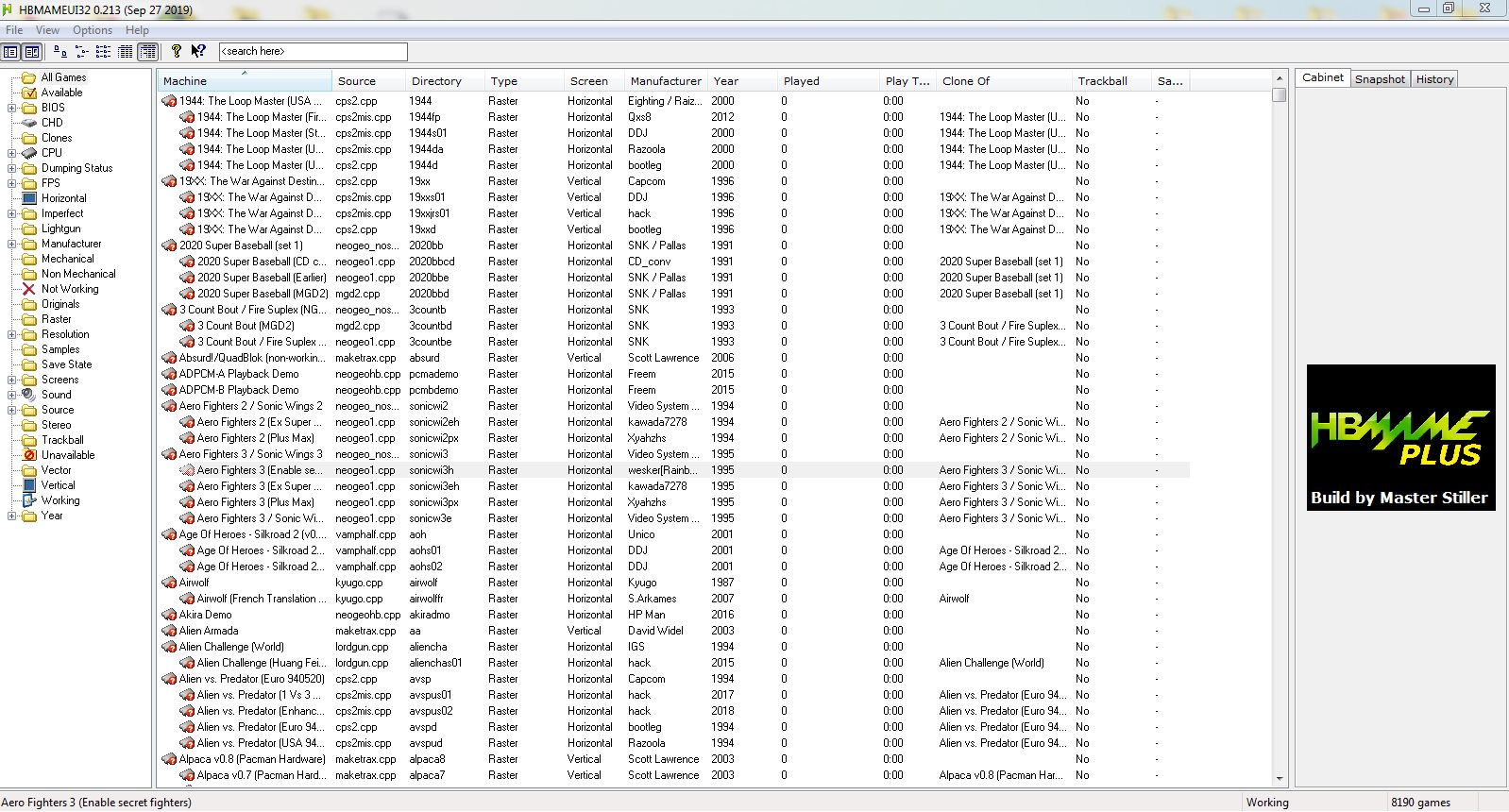The width and height of the screenshot is (1509, 812).
Task: Expand the FPS folder node
Action: tap(12, 183)
